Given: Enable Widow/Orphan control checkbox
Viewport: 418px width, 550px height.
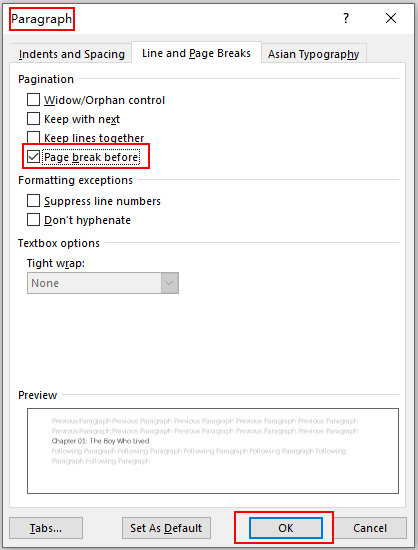Looking at the screenshot, I should (33, 100).
